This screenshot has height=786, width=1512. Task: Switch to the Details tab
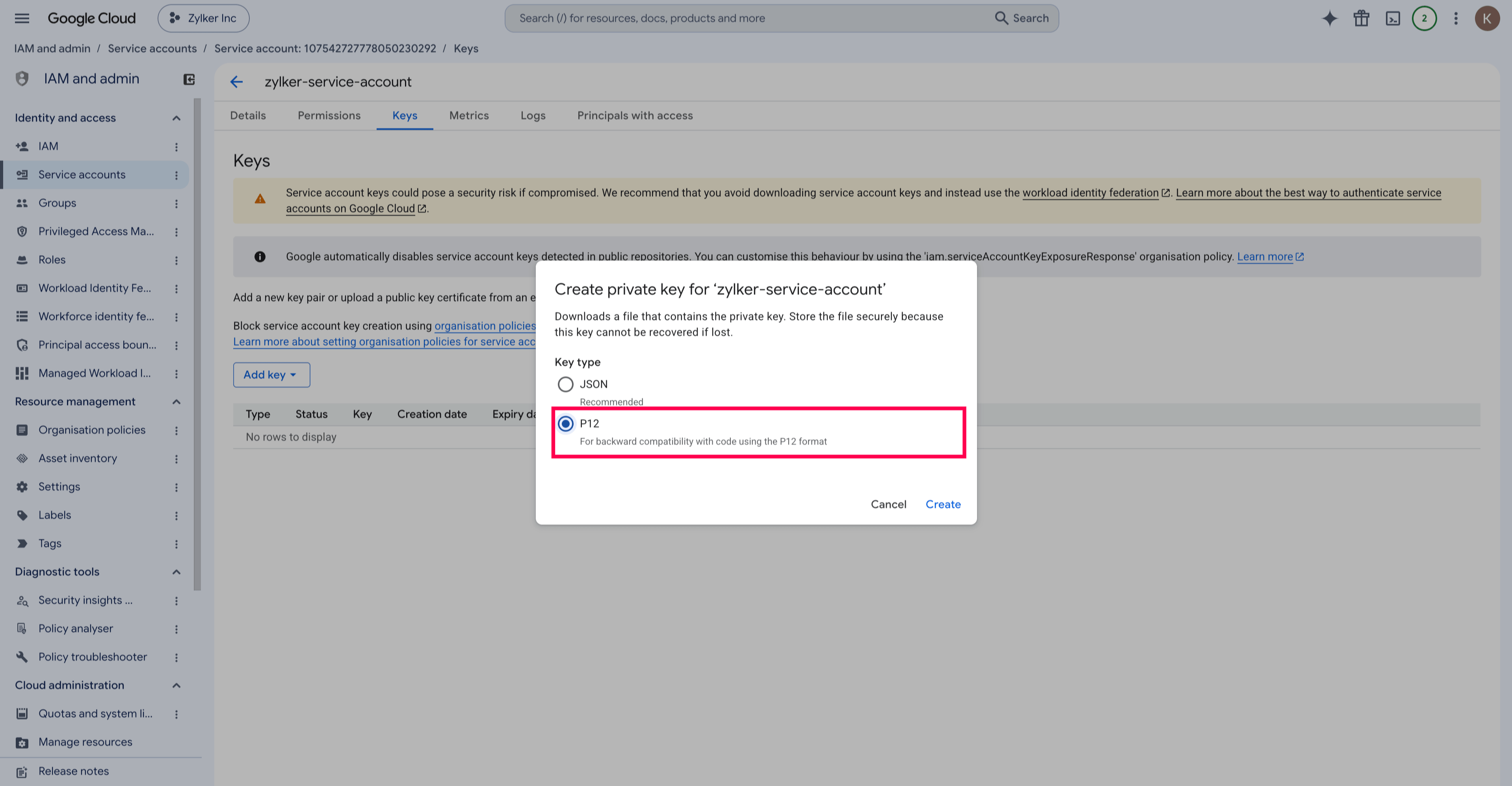pyautogui.click(x=248, y=116)
